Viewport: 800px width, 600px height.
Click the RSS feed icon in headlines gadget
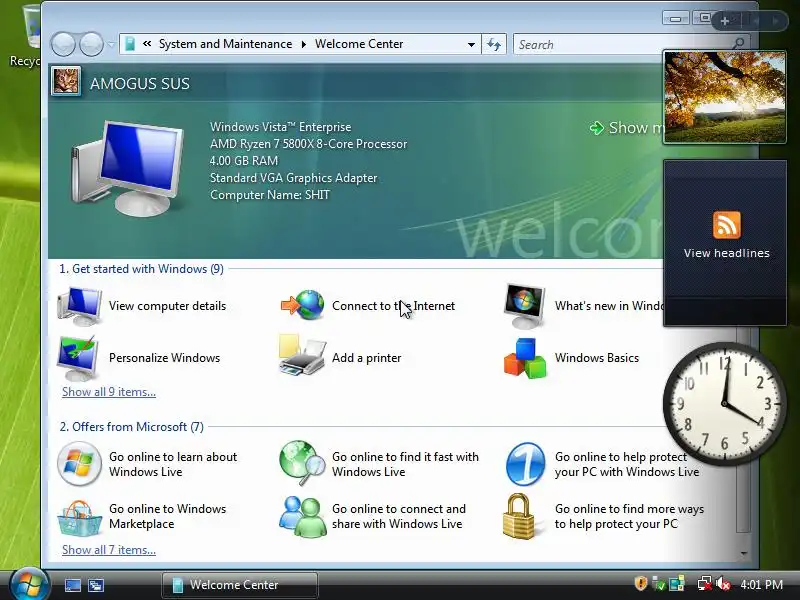pos(727,225)
